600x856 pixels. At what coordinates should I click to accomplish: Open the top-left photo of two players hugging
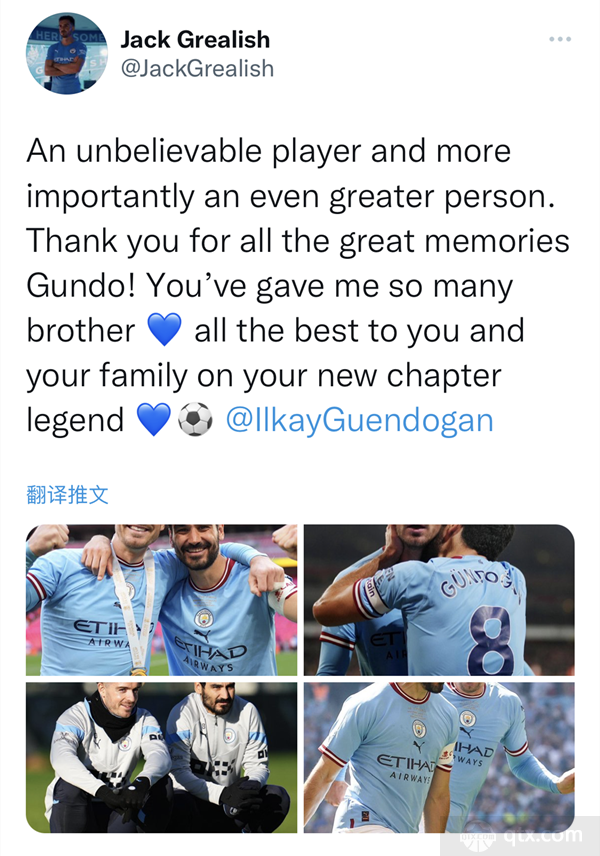point(162,600)
